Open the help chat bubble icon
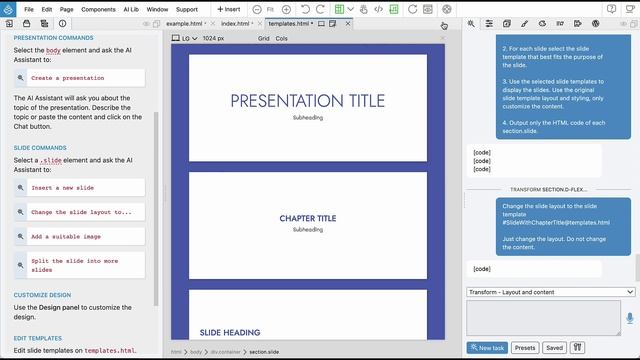 pos(611,9)
